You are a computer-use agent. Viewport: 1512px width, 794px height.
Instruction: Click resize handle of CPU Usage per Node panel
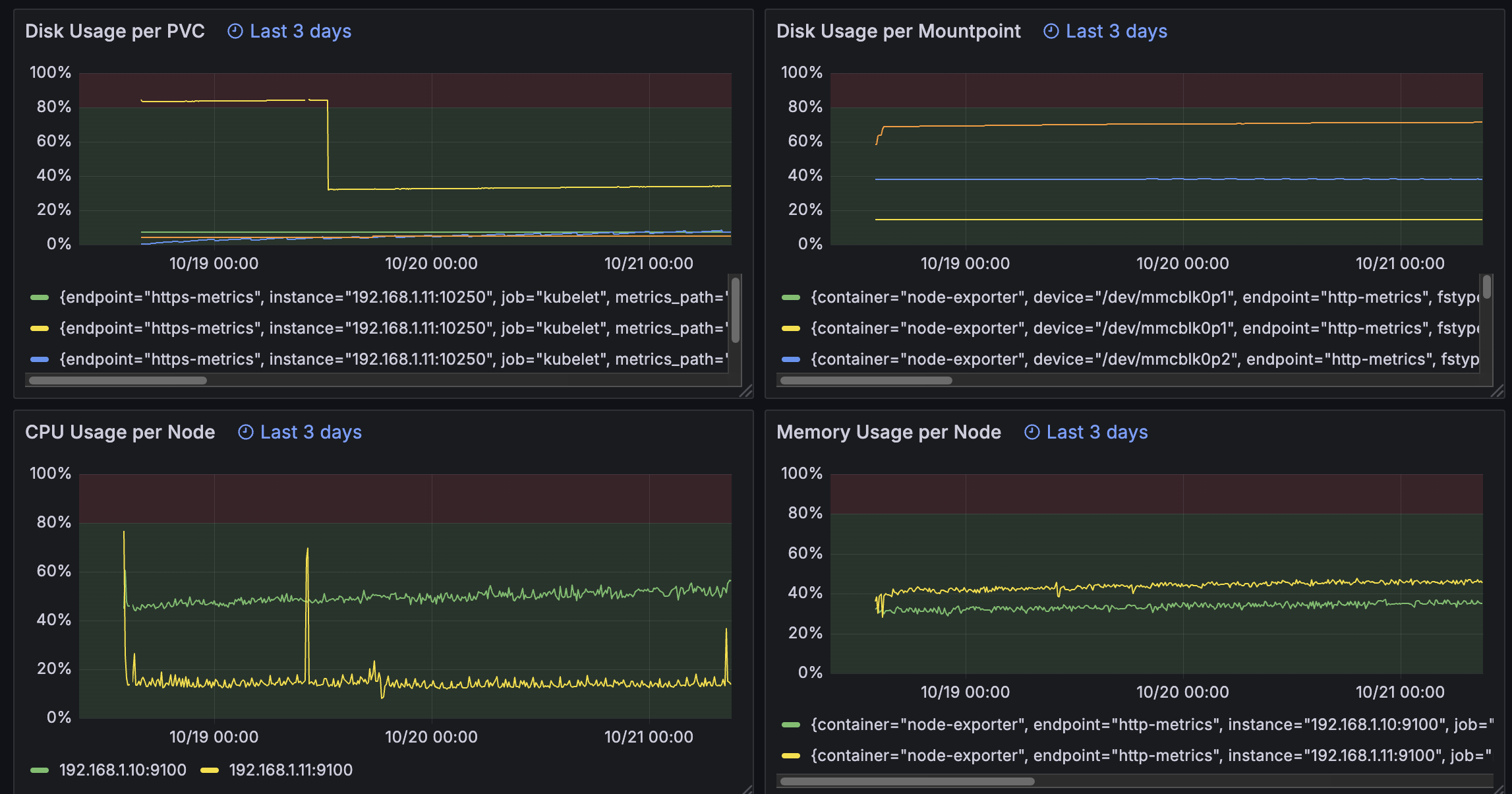[746, 789]
